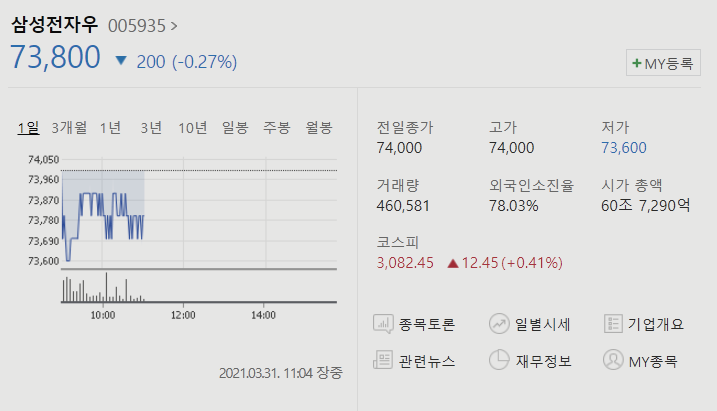Switch to the 10년 chart tab
The height and width of the screenshot is (411, 717).
pyautogui.click(x=193, y=128)
